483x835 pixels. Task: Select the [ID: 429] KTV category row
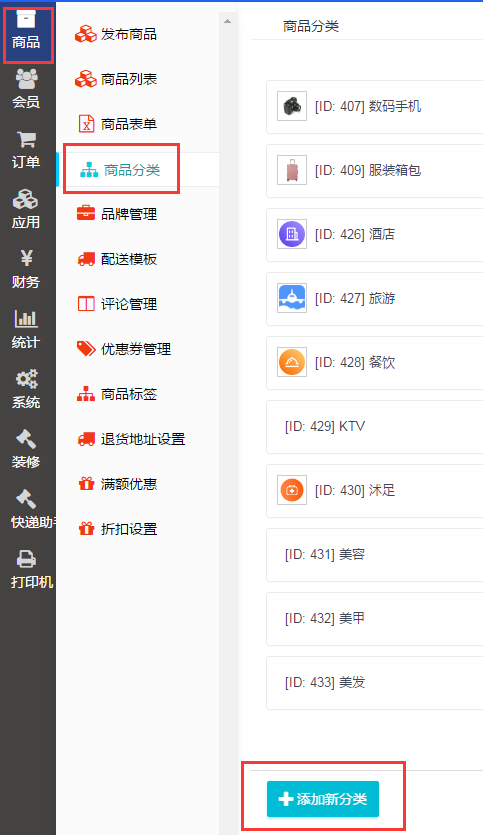[x=374, y=427]
